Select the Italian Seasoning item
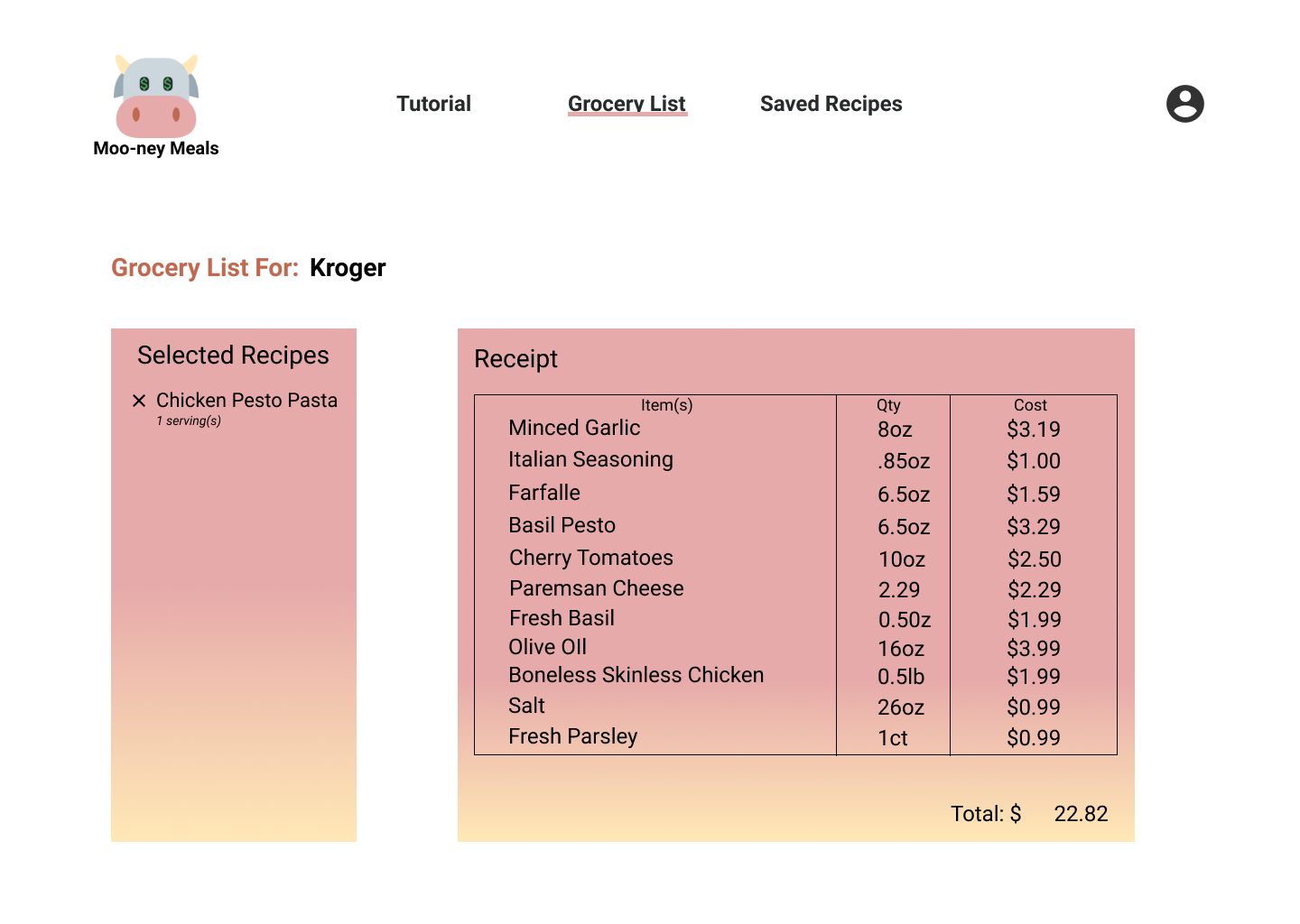Viewport: 1300px width, 924px height. [590, 459]
